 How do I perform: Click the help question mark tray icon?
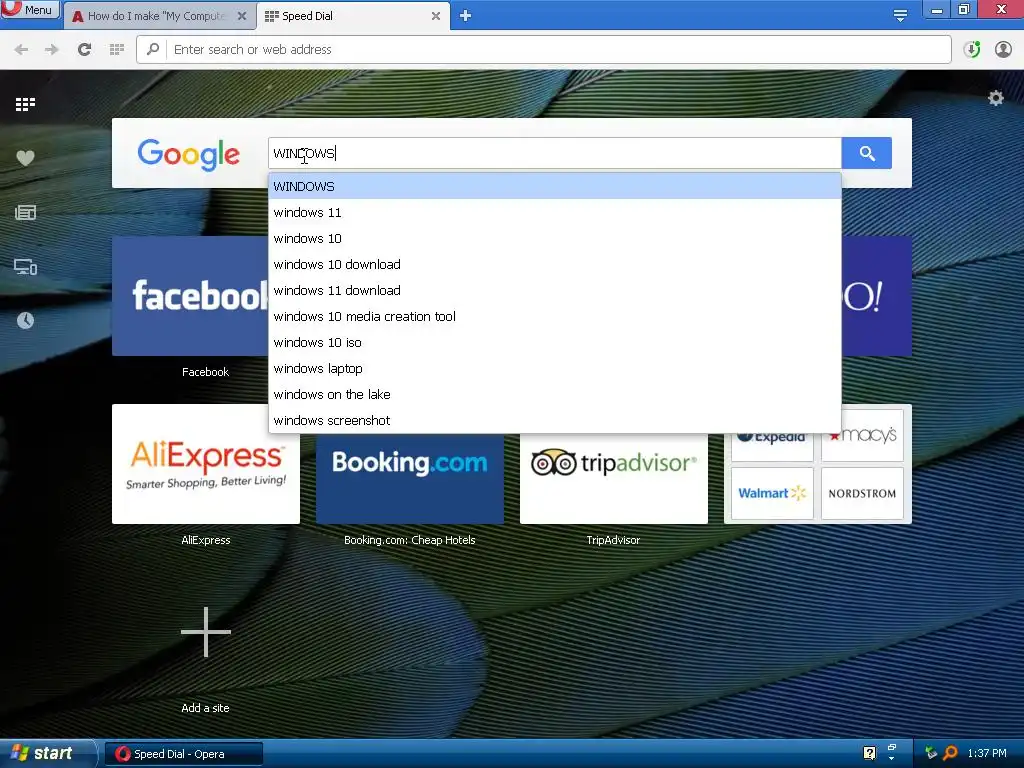click(x=869, y=753)
